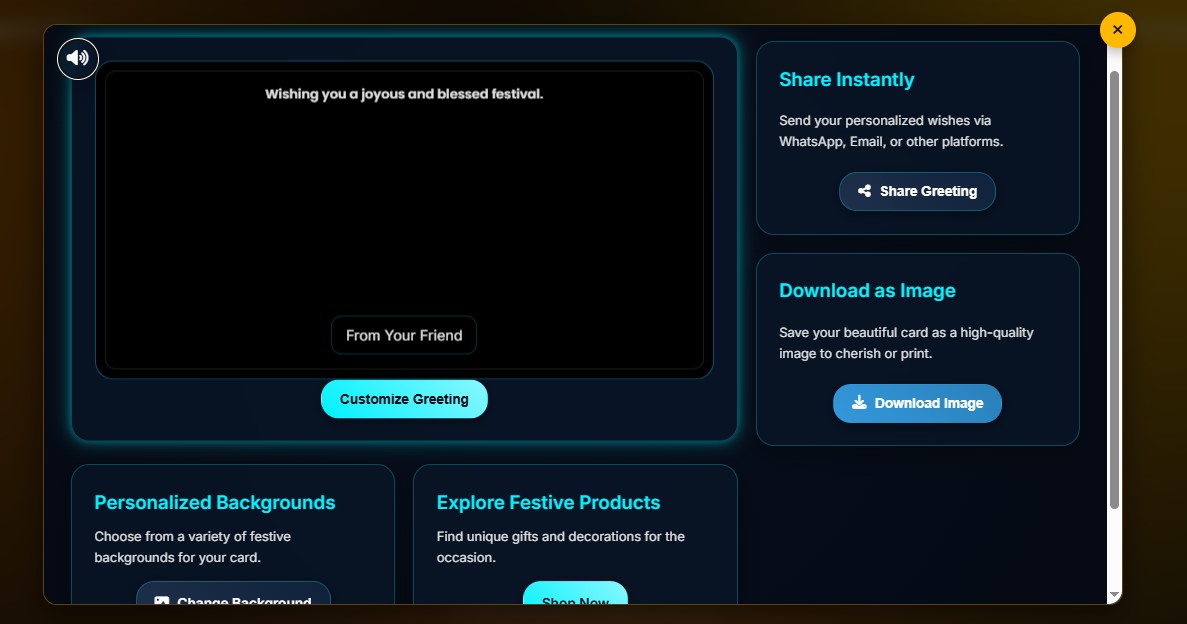The height and width of the screenshot is (624, 1187).
Task: Click the Personalized Backgrounds heading
Action: click(x=215, y=502)
